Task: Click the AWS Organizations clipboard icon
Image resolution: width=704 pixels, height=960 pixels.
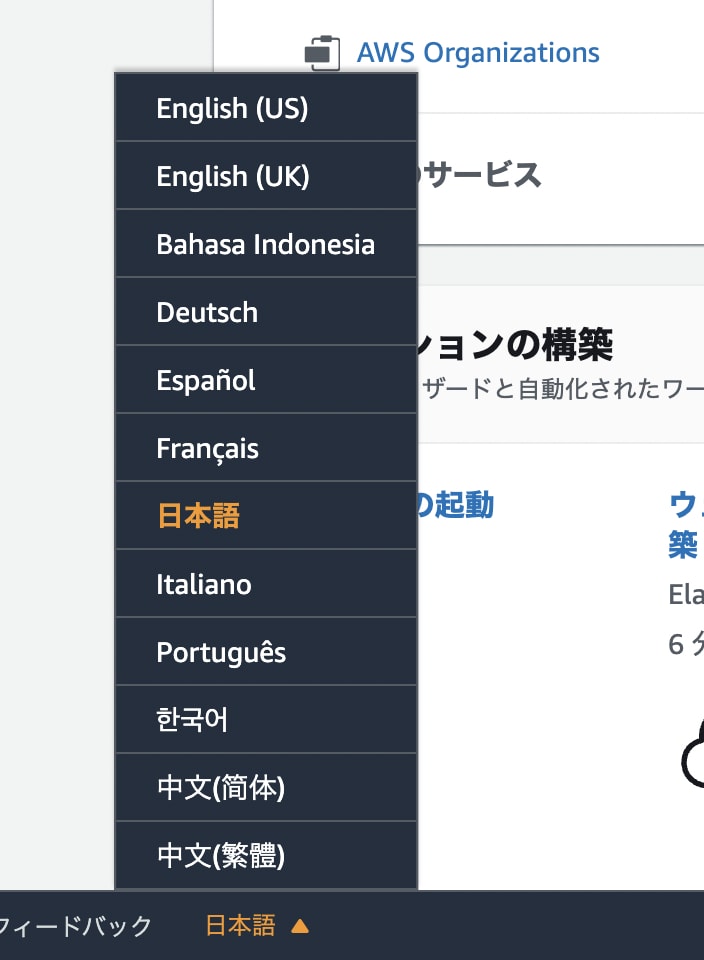Action: pos(322,48)
